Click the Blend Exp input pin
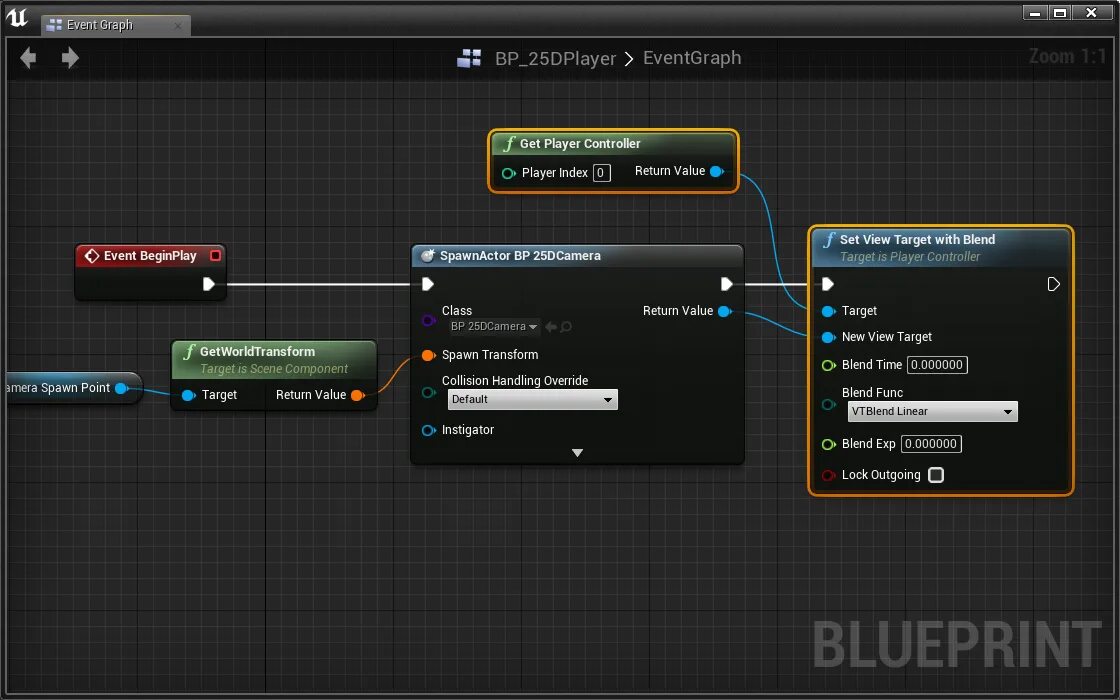The image size is (1120, 700). (829, 444)
